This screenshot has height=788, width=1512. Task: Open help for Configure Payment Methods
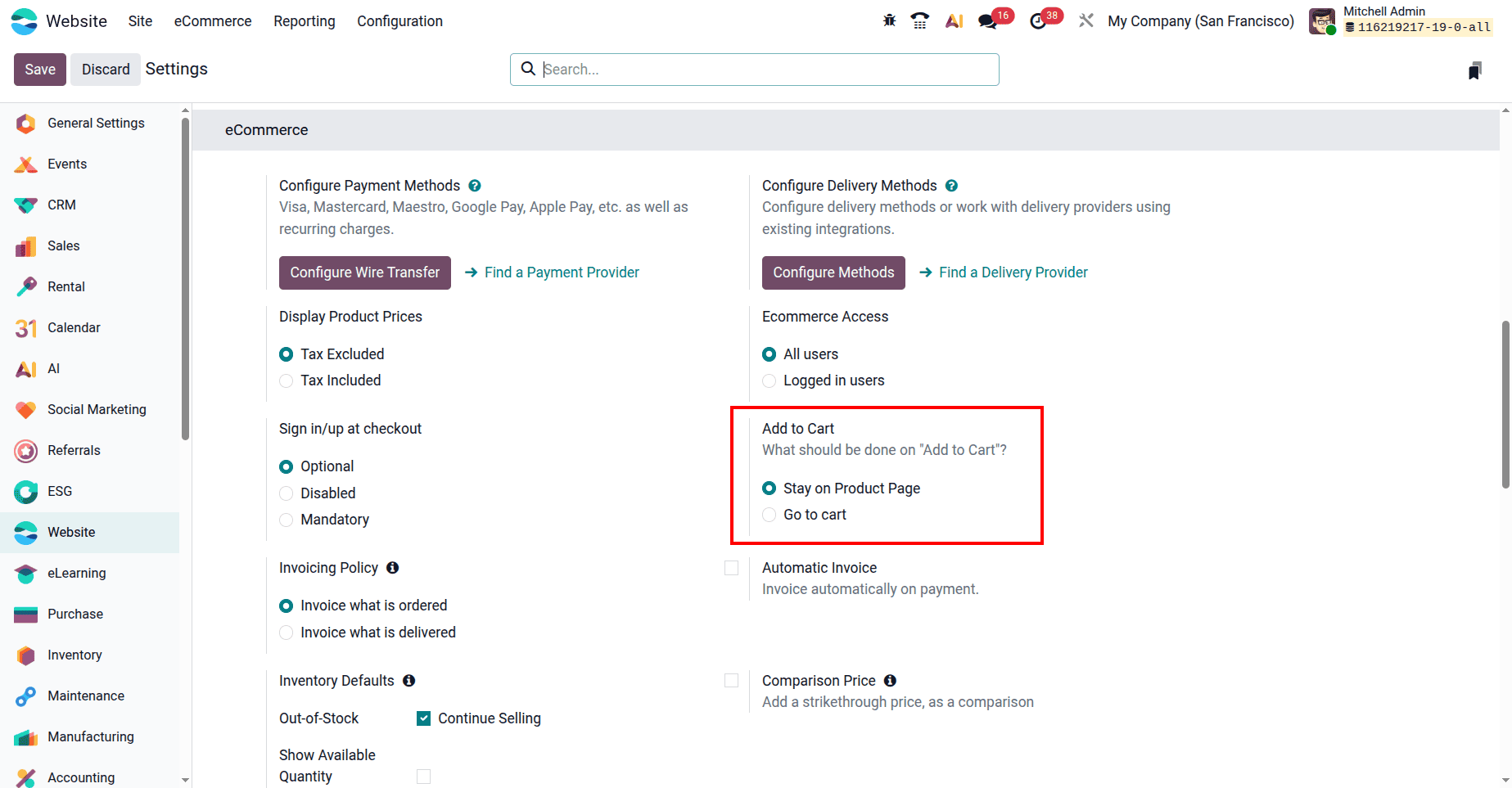tap(475, 186)
